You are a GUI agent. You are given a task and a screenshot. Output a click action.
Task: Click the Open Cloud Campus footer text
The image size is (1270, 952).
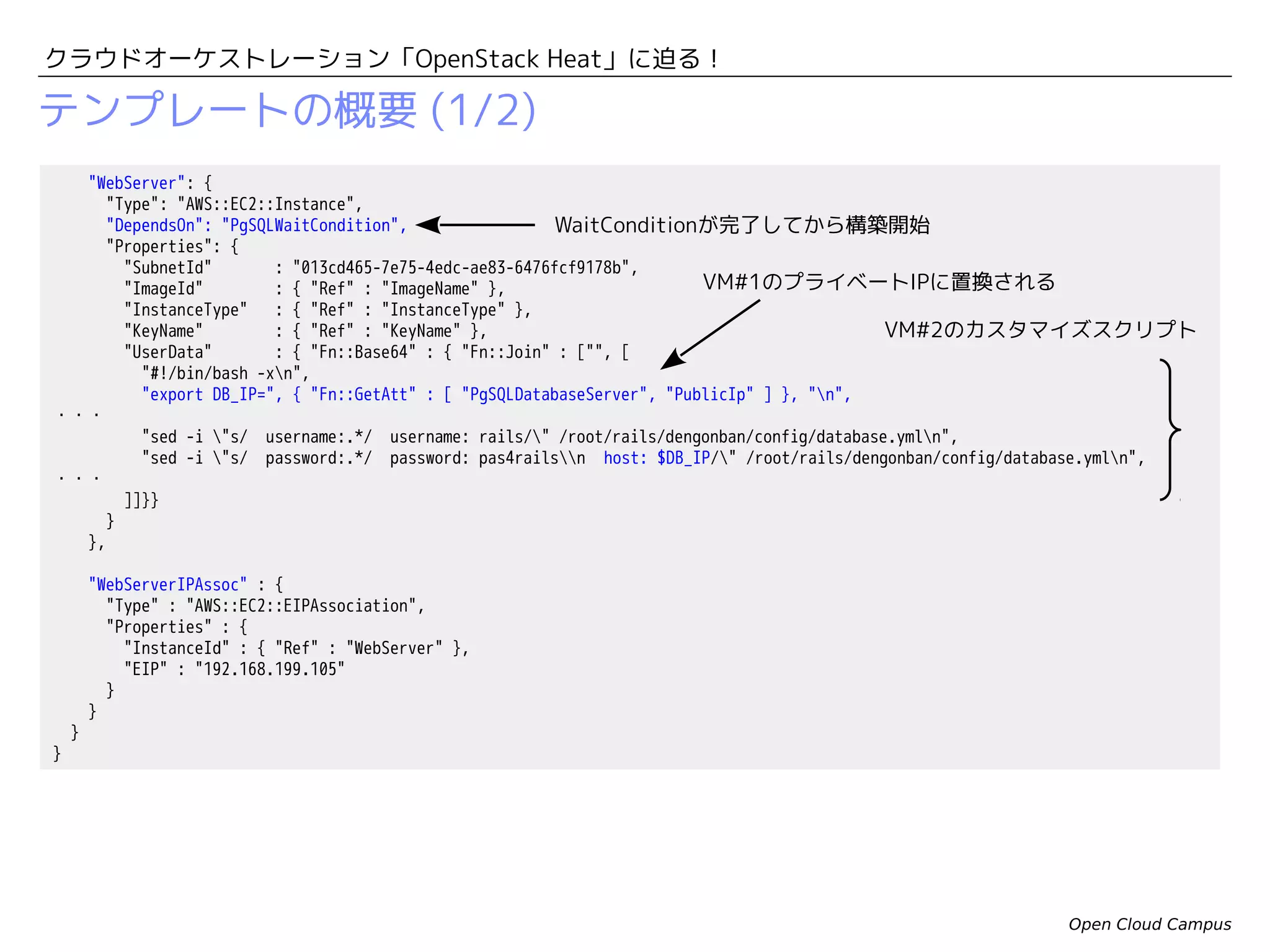[1150, 924]
